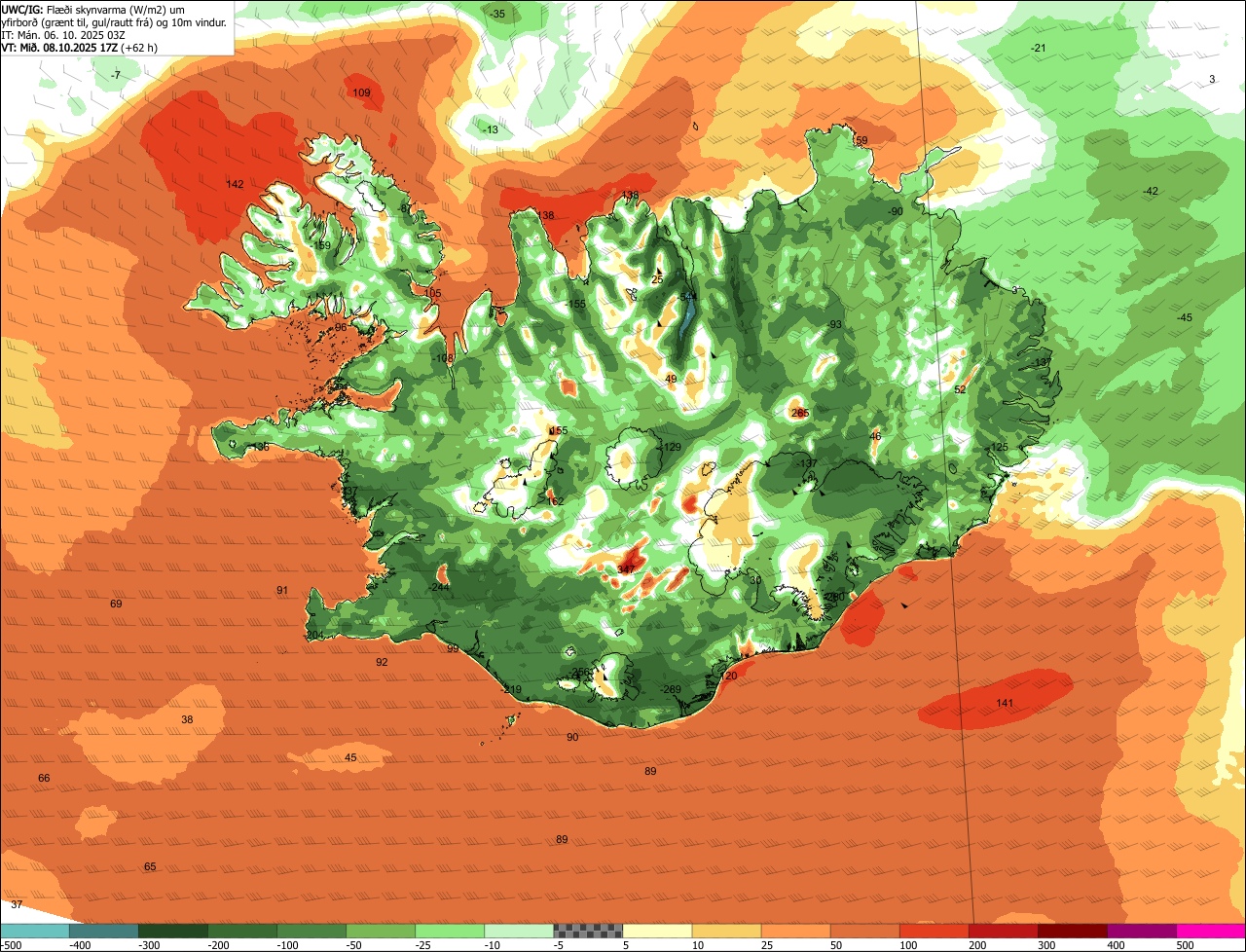Pick the red-orange swatch between 100 and 200
Image resolution: width=1246 pixels, height=952 pixels.
(x=934, y=930)
